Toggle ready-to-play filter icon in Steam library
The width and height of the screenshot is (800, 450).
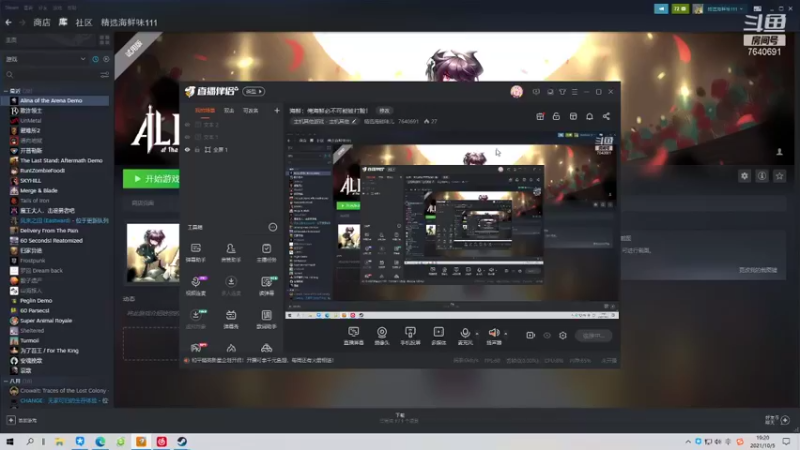pyautogui.click(x=106, y=59)
